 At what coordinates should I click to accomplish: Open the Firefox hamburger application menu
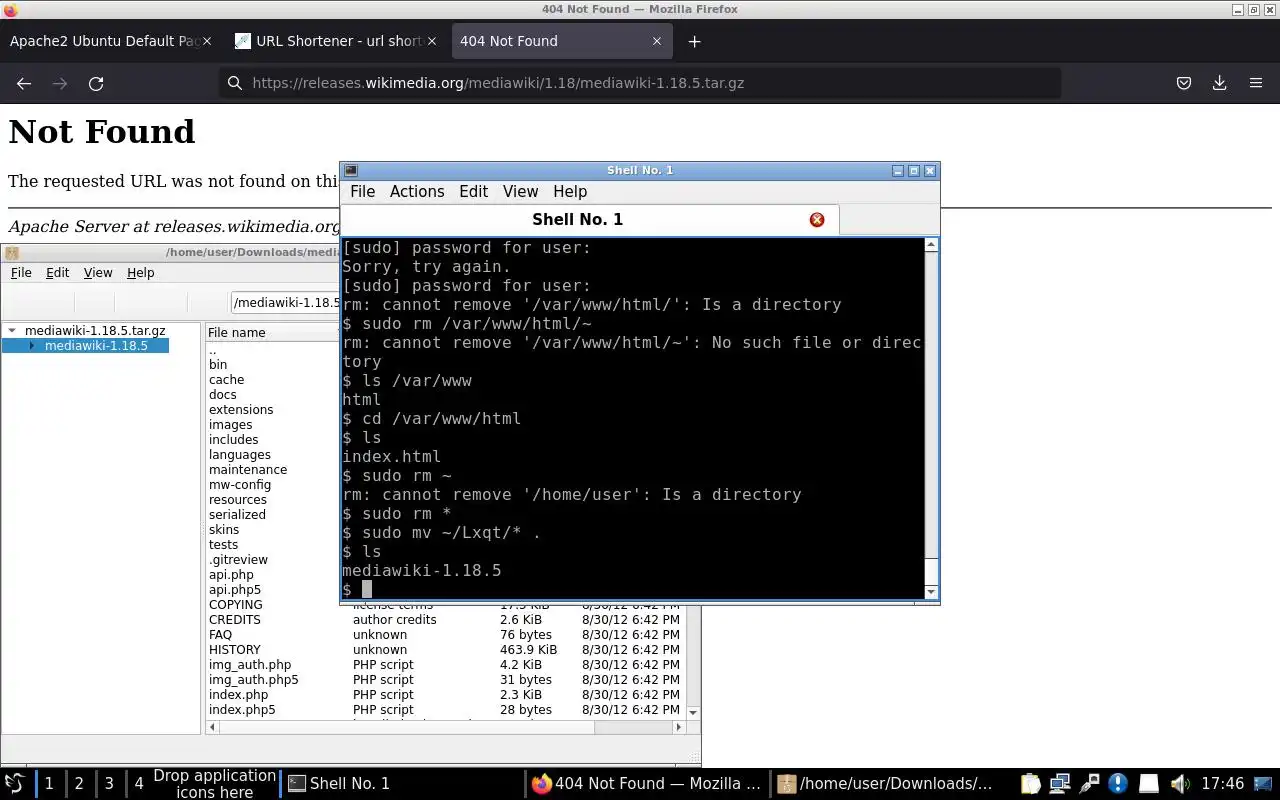point(1256,83)
